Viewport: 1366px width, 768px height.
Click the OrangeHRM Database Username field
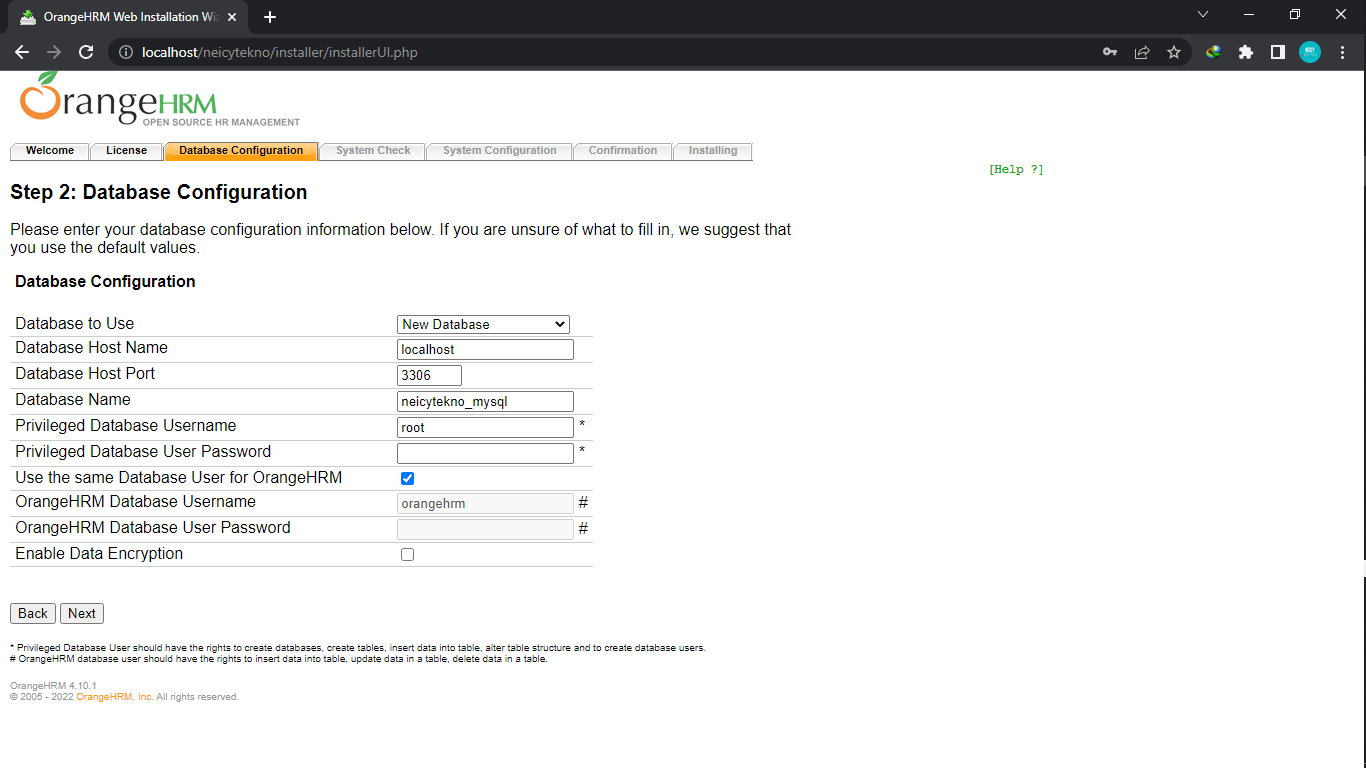click(485, 504)
